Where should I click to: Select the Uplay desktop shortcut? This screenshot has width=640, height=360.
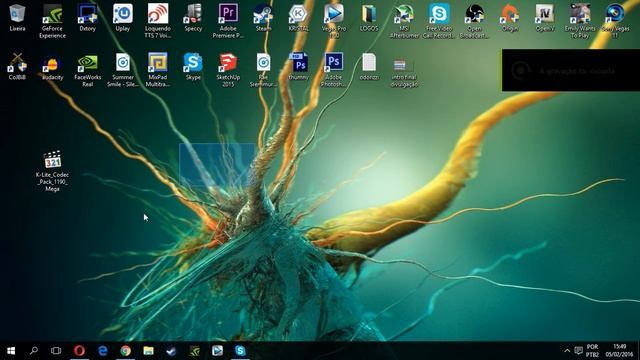pyautogui.click(x=122, y=18)
